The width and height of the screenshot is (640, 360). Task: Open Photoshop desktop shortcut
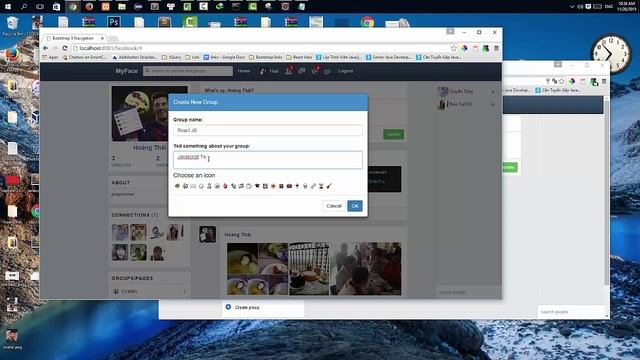113,22
